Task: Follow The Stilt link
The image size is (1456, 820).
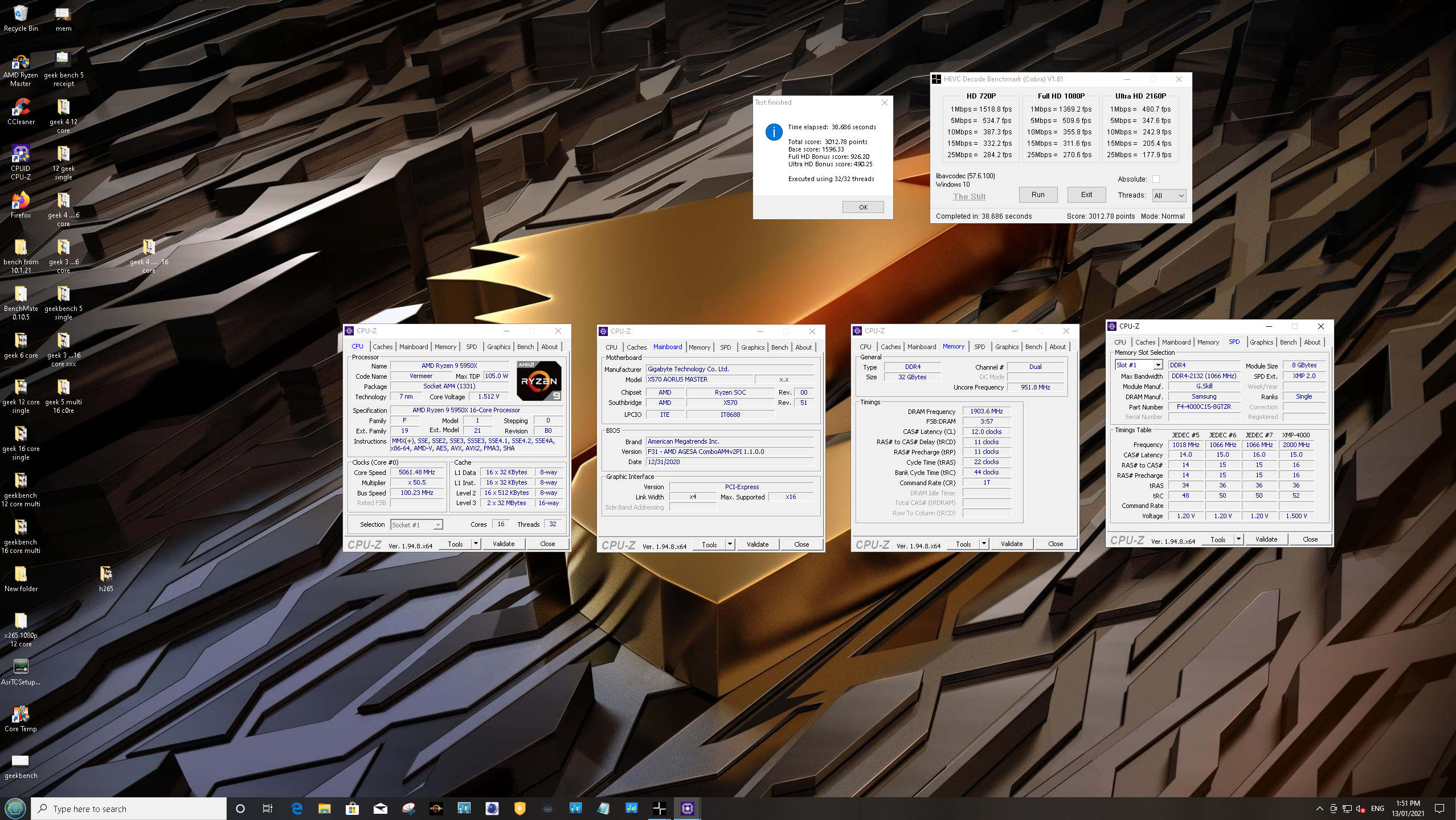Action: tap(969, 196)
